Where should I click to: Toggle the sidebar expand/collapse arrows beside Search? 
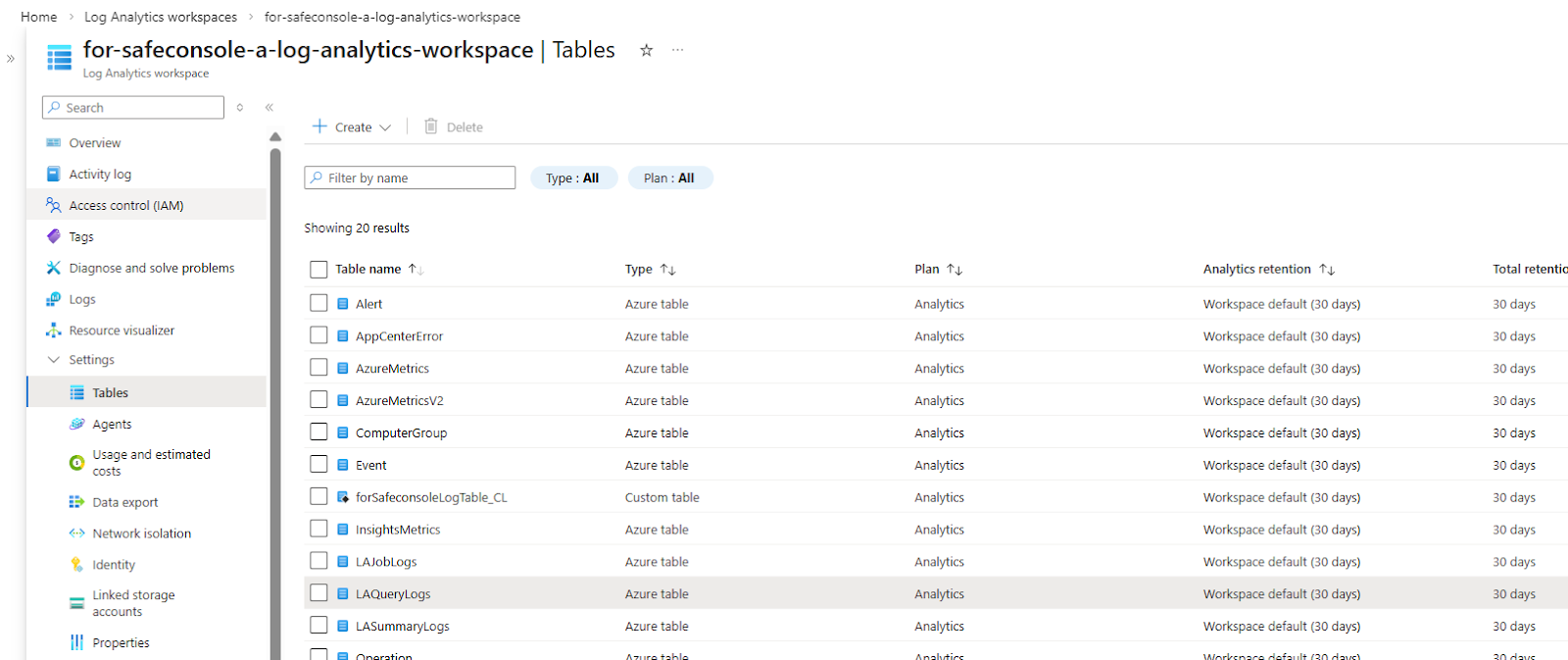240,108
